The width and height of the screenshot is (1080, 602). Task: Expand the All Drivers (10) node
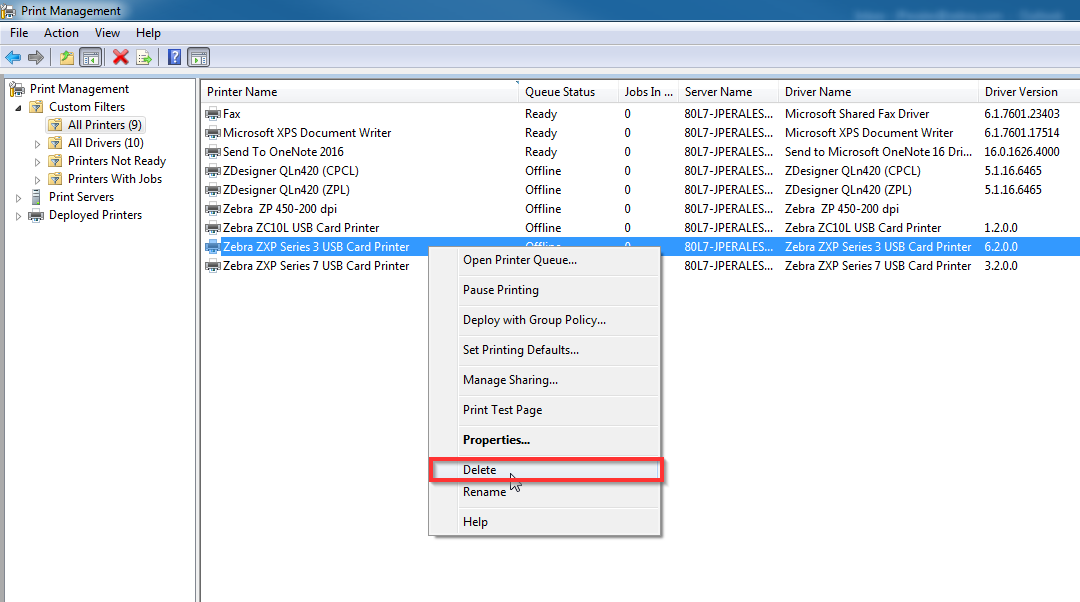tap(37, 143)
